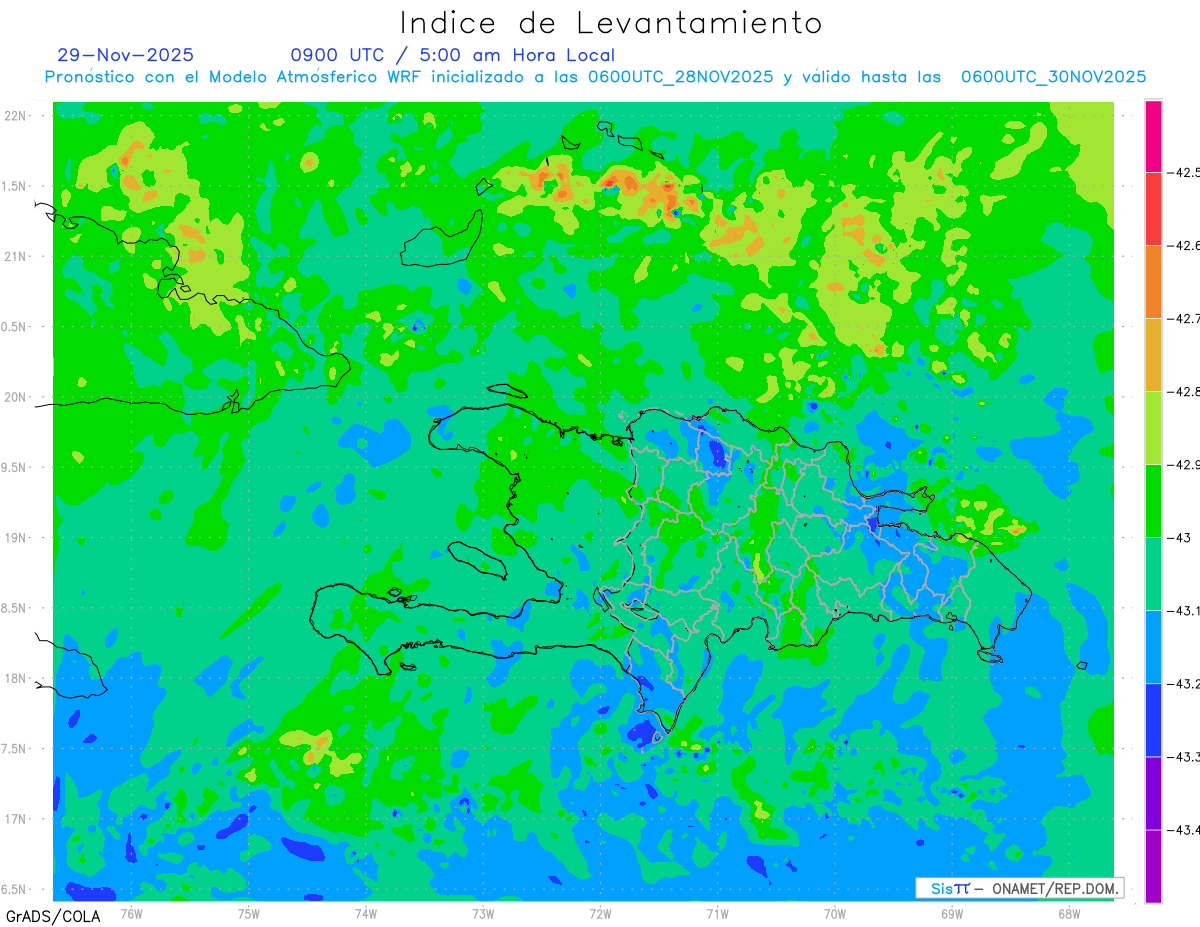Pick the red swatch between -42.5 and -42.6

pos(1153,209)
